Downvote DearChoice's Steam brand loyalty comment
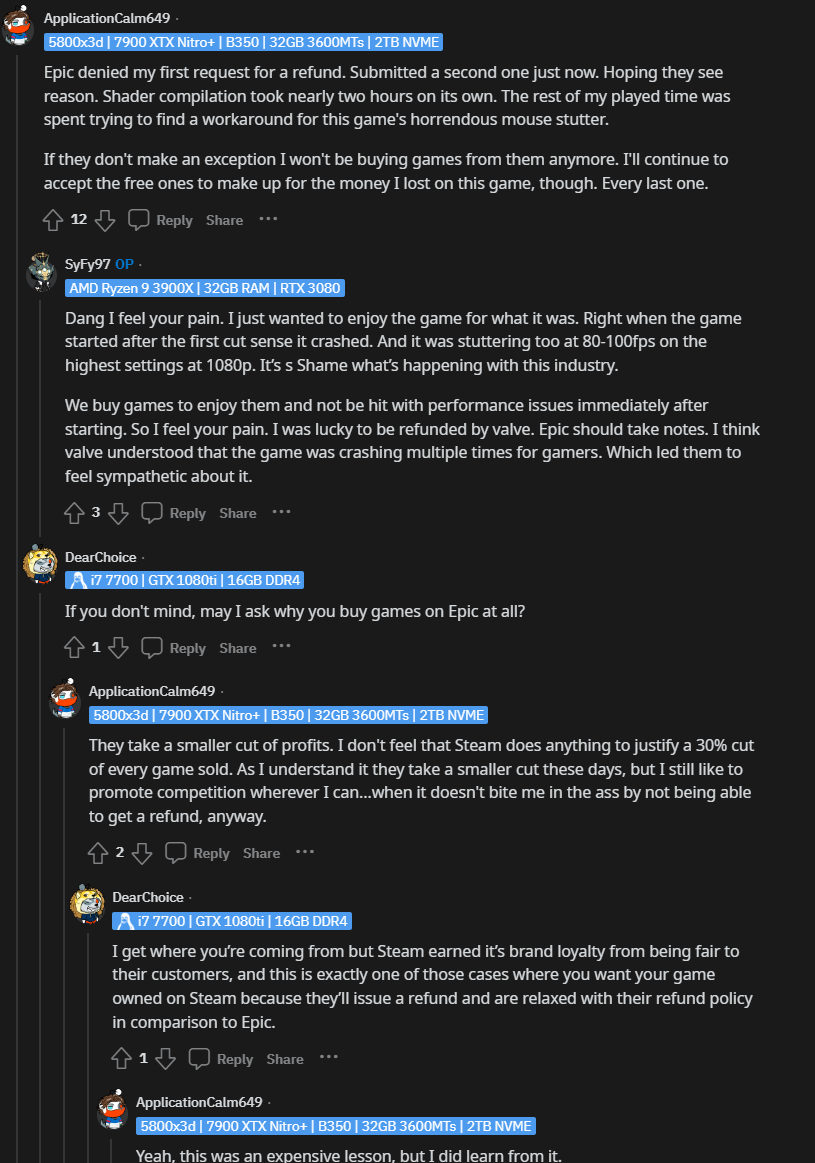This screenshot has width=815, height=1163. [166, 1059]
